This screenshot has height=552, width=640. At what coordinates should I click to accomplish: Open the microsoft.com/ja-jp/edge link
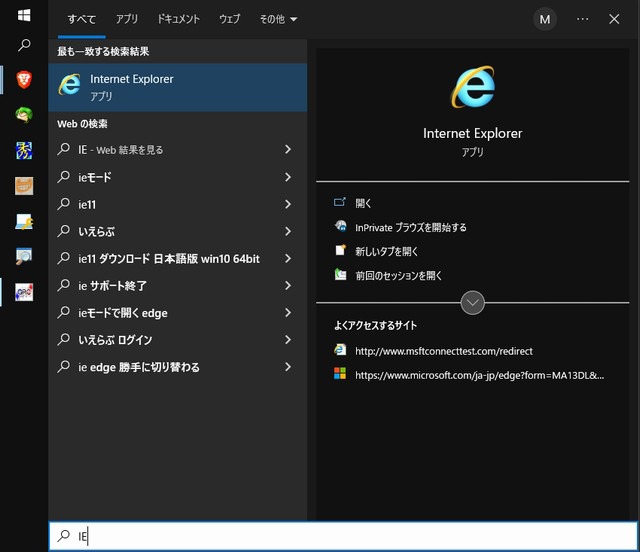[x=480, y=375]
